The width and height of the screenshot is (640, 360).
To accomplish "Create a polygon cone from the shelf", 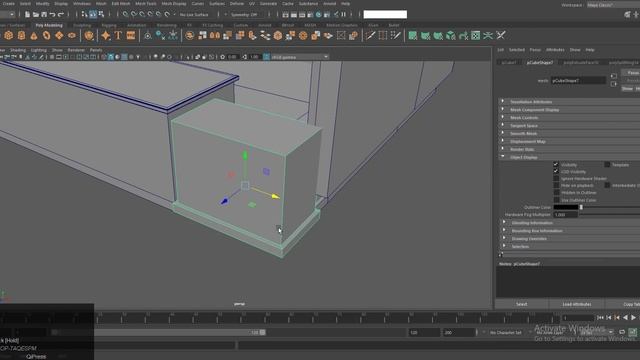I will [34, 36].
